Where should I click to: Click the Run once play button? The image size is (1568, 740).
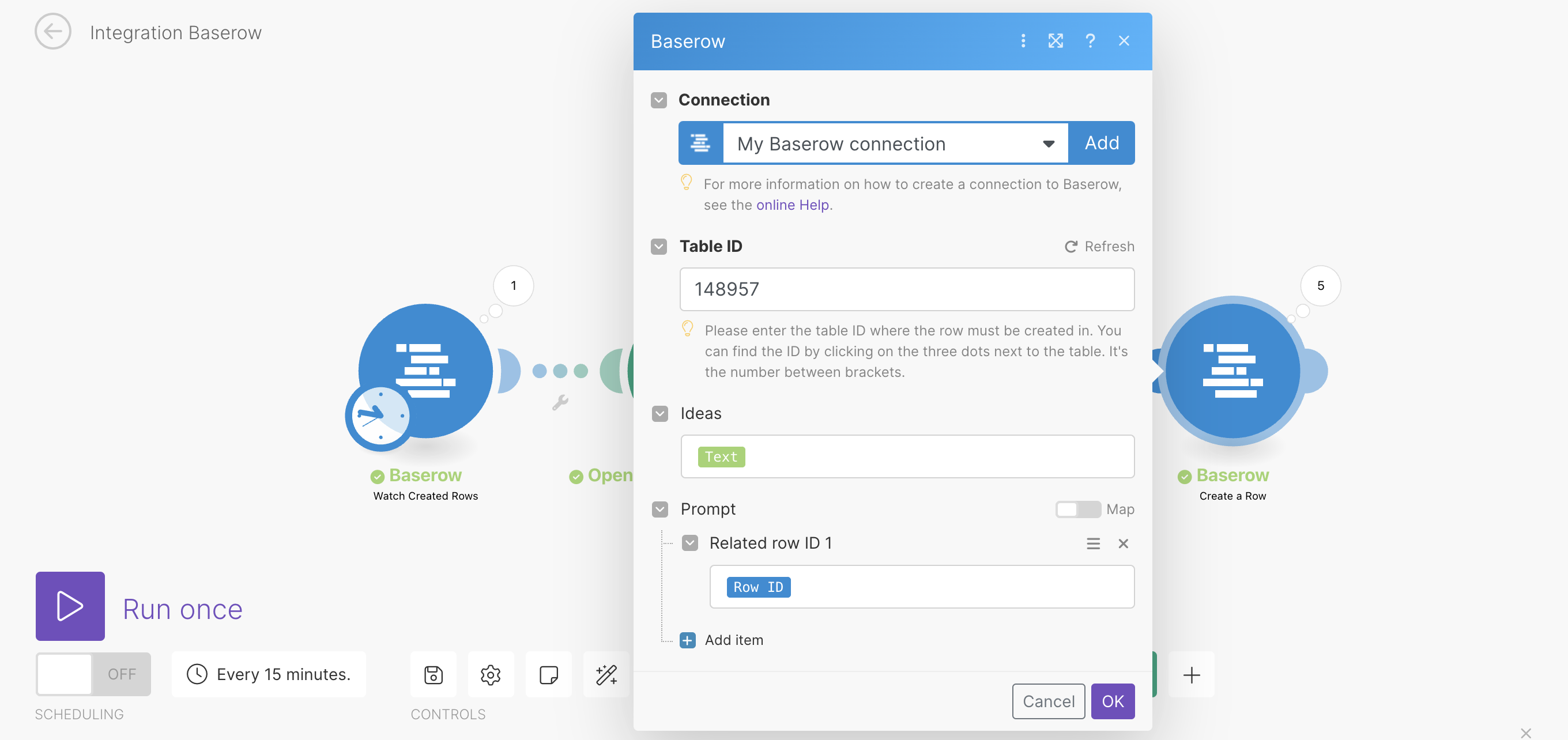click(70, 606)
